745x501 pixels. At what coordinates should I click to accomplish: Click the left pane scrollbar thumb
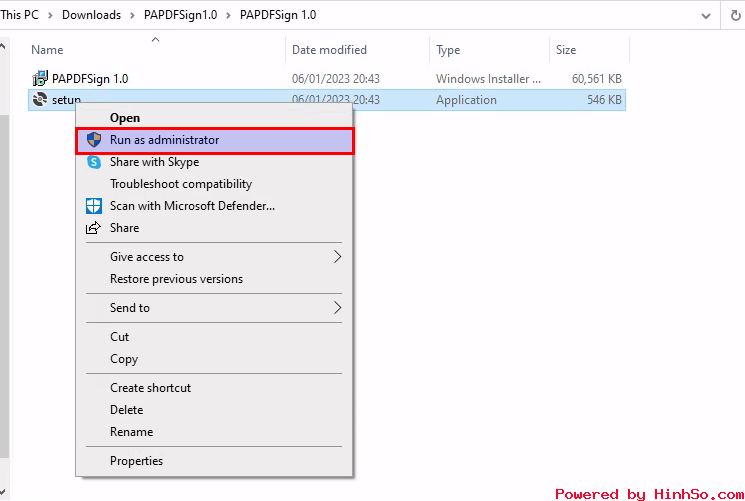[x=4, y=286]
